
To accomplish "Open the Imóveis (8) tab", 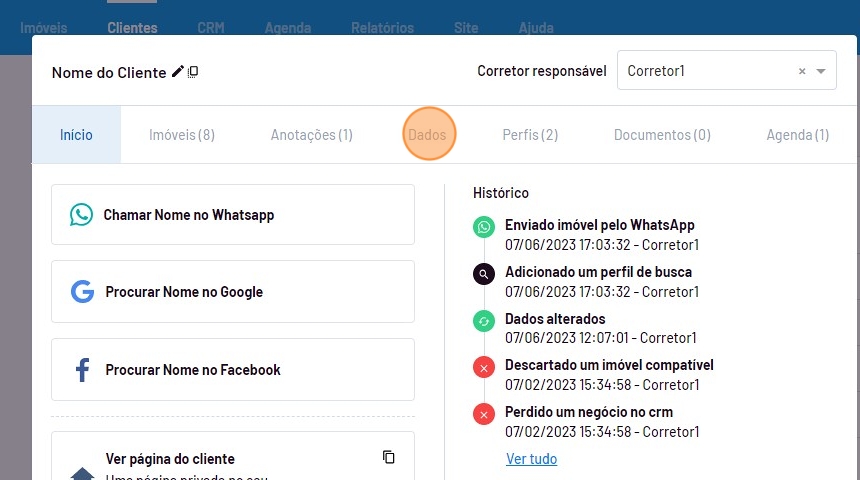I will (182, 135).
